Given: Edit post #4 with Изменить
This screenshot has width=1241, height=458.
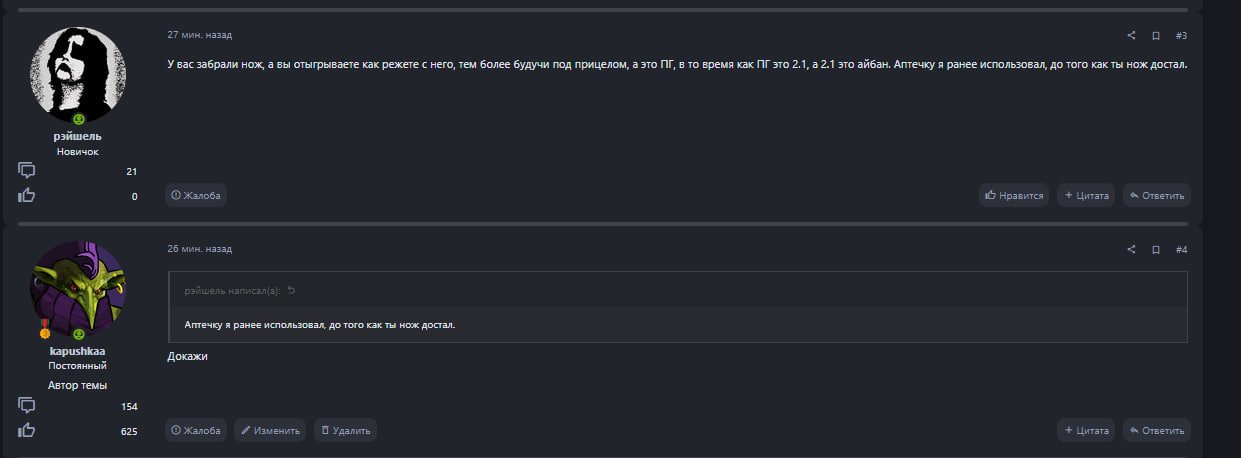Looking at the screenshot, I should (x=270, y=431).
